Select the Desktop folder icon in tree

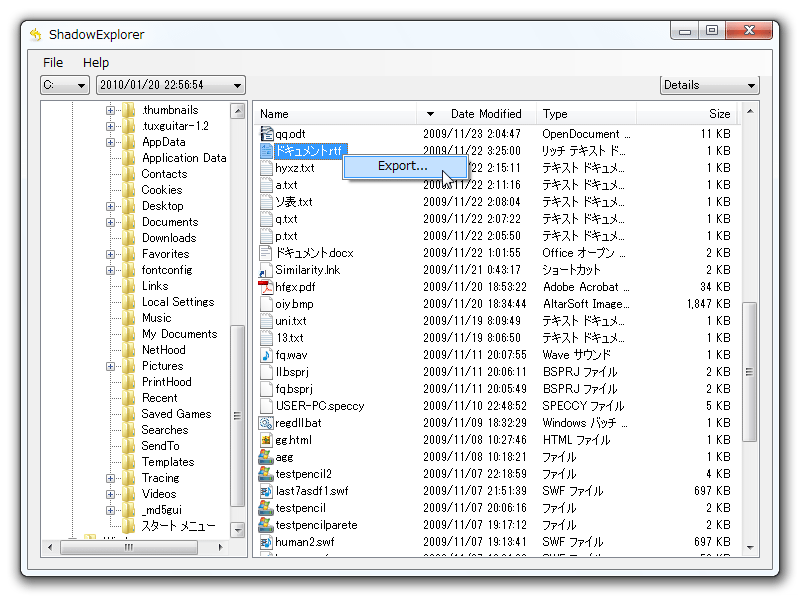(x=129, y=206)
